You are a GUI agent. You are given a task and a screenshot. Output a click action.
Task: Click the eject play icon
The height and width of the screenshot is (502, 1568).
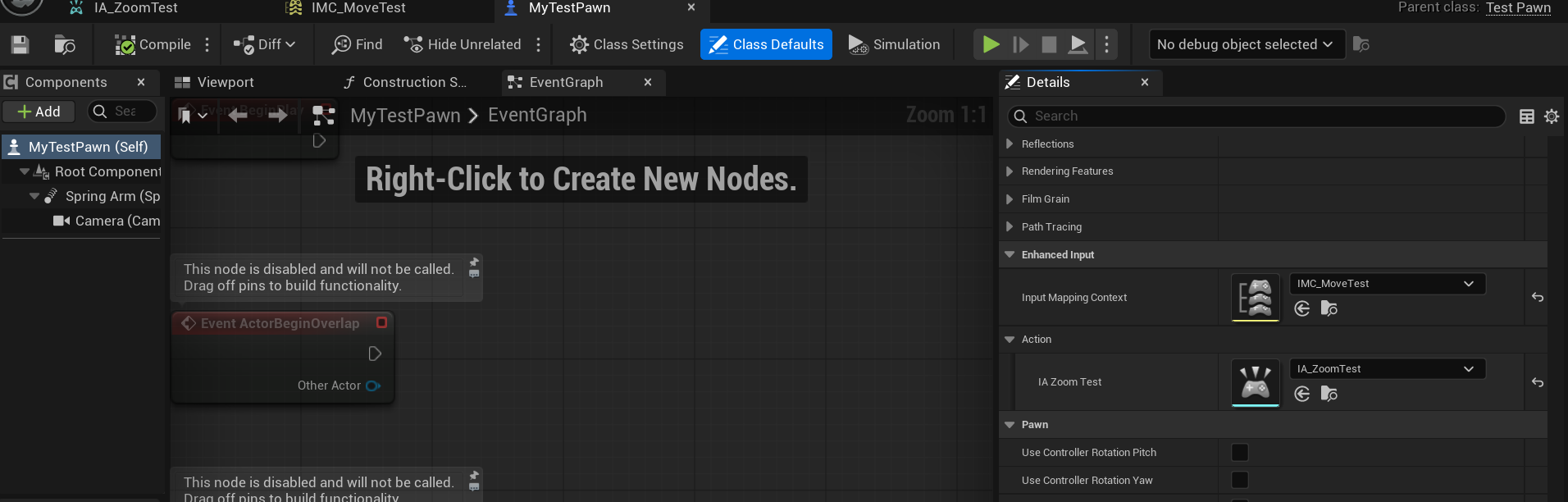pos(1078,44)
